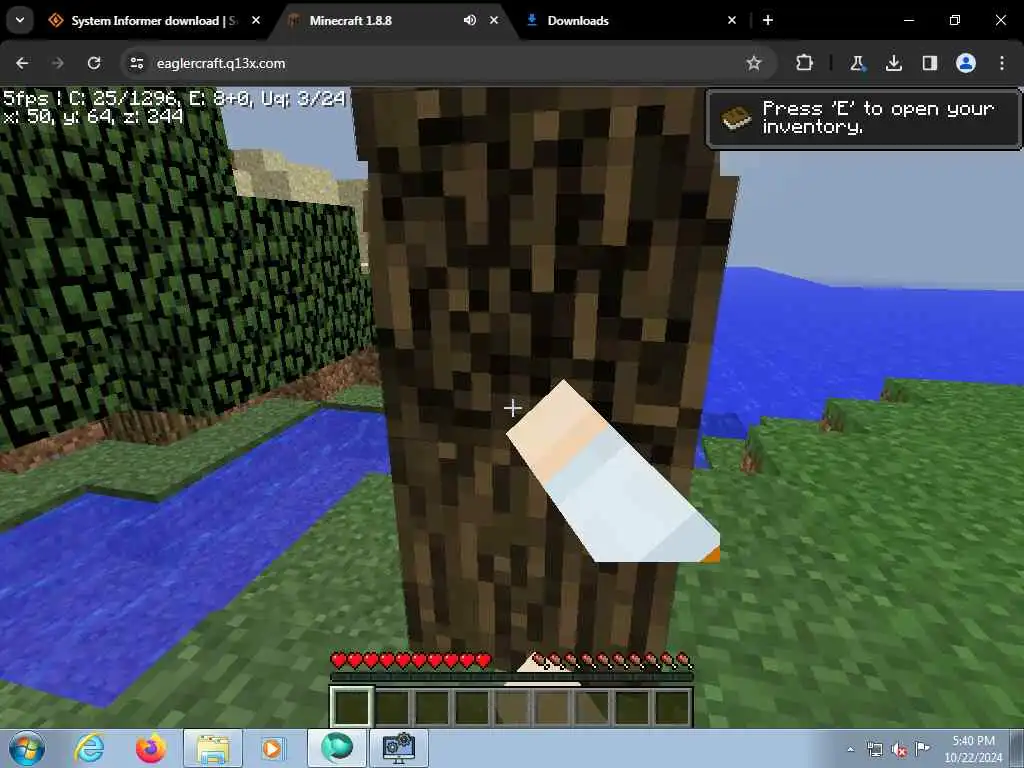Screen dimensions: 1024x768
Task: Show browser downloads tray icon
Action: click(893, 63)
